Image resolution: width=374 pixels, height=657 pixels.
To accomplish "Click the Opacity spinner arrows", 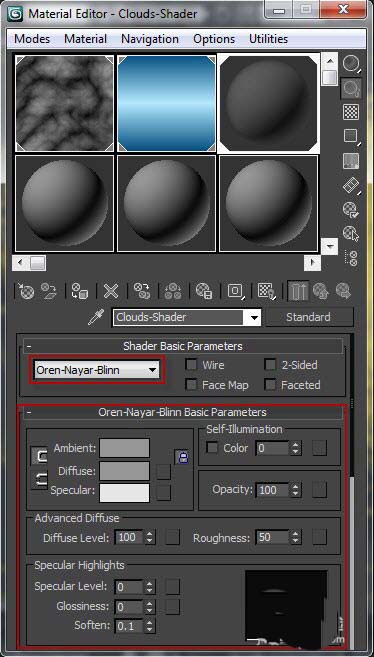I will pos(296,490).
